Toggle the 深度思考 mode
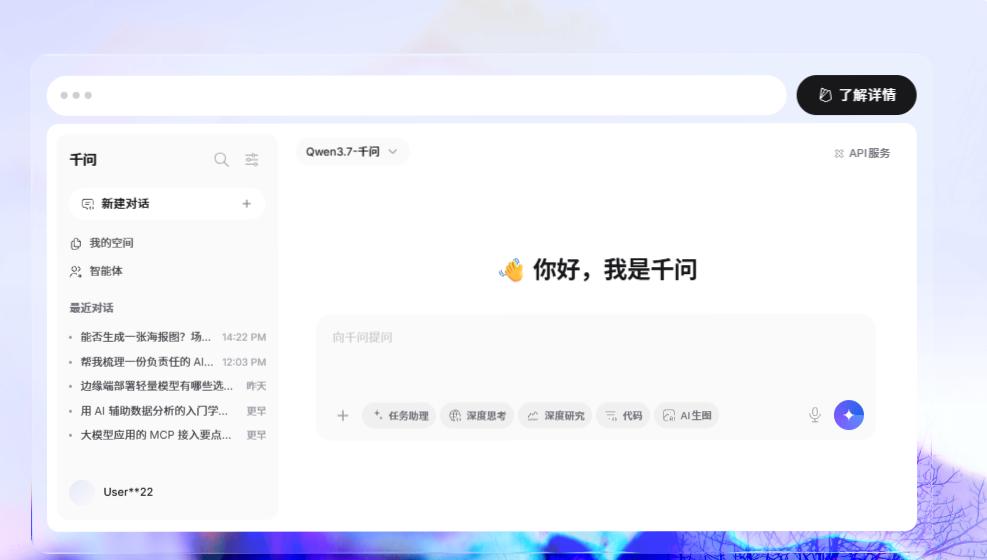This screenshot has width=987, height=560. [477, 415]
